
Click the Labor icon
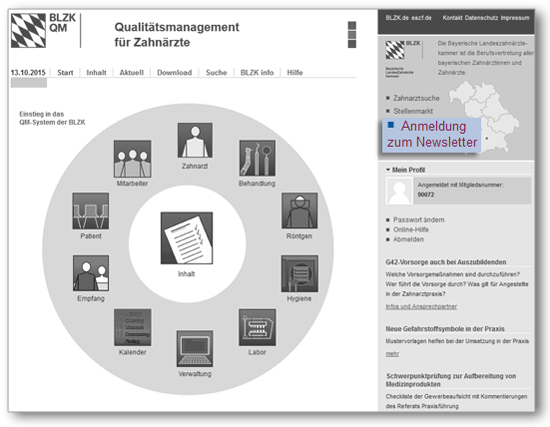pyautogui.click(x=257, y=327)
